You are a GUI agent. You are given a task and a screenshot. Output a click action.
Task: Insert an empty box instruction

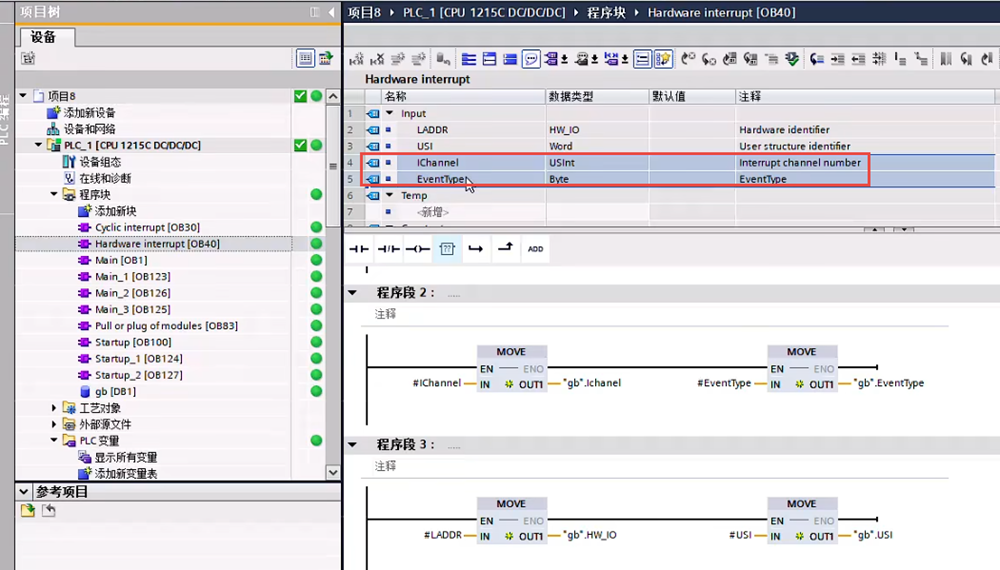click(x=447, y=248)
